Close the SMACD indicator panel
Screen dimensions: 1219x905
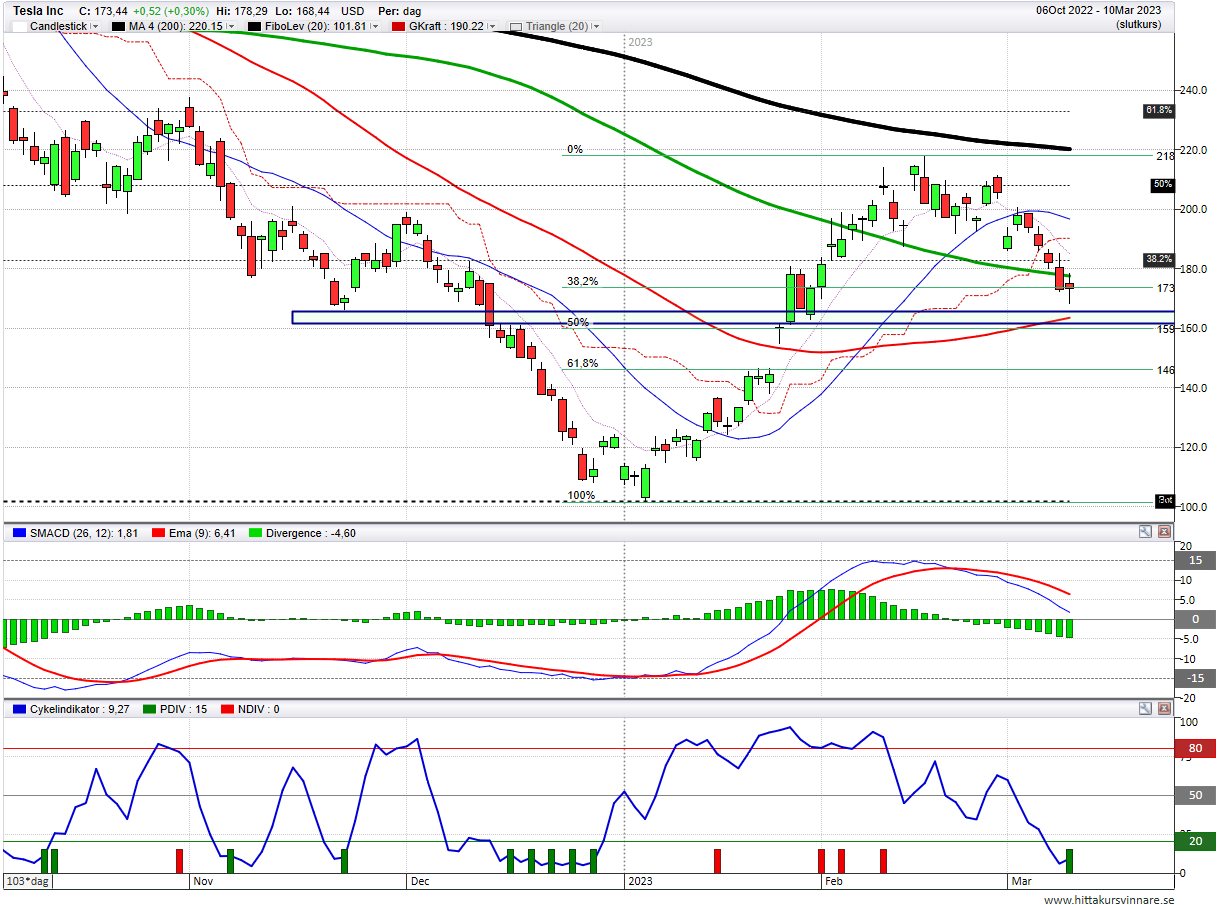[1164, 532]
